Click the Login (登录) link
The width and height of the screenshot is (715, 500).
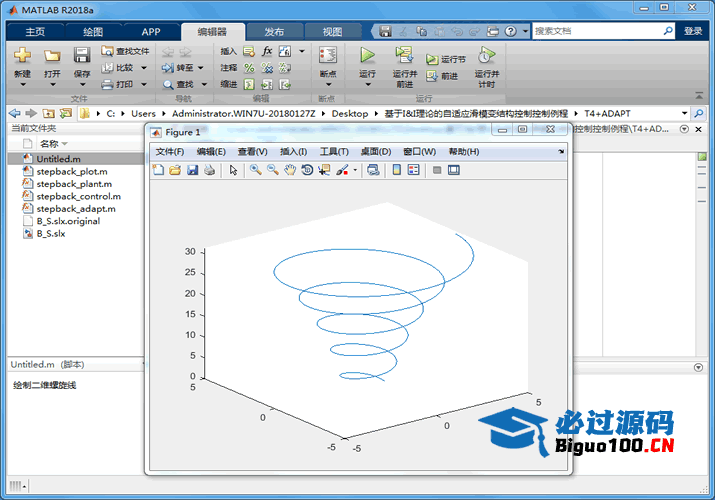[693, 31]
